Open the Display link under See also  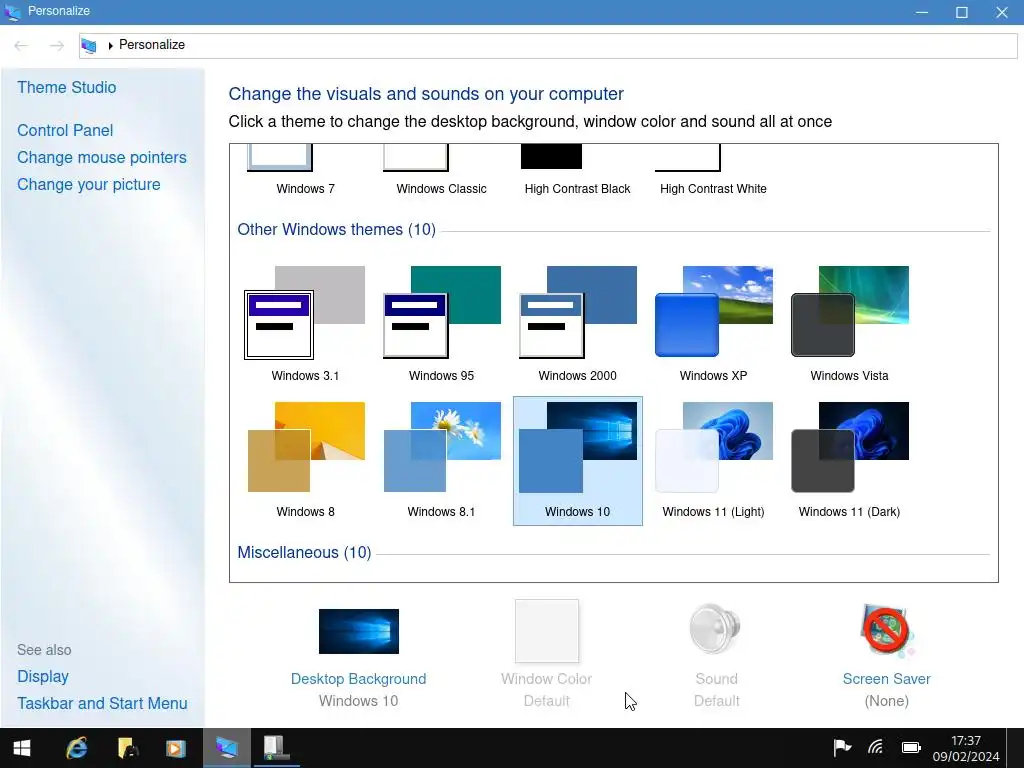(x=42, y=677)
